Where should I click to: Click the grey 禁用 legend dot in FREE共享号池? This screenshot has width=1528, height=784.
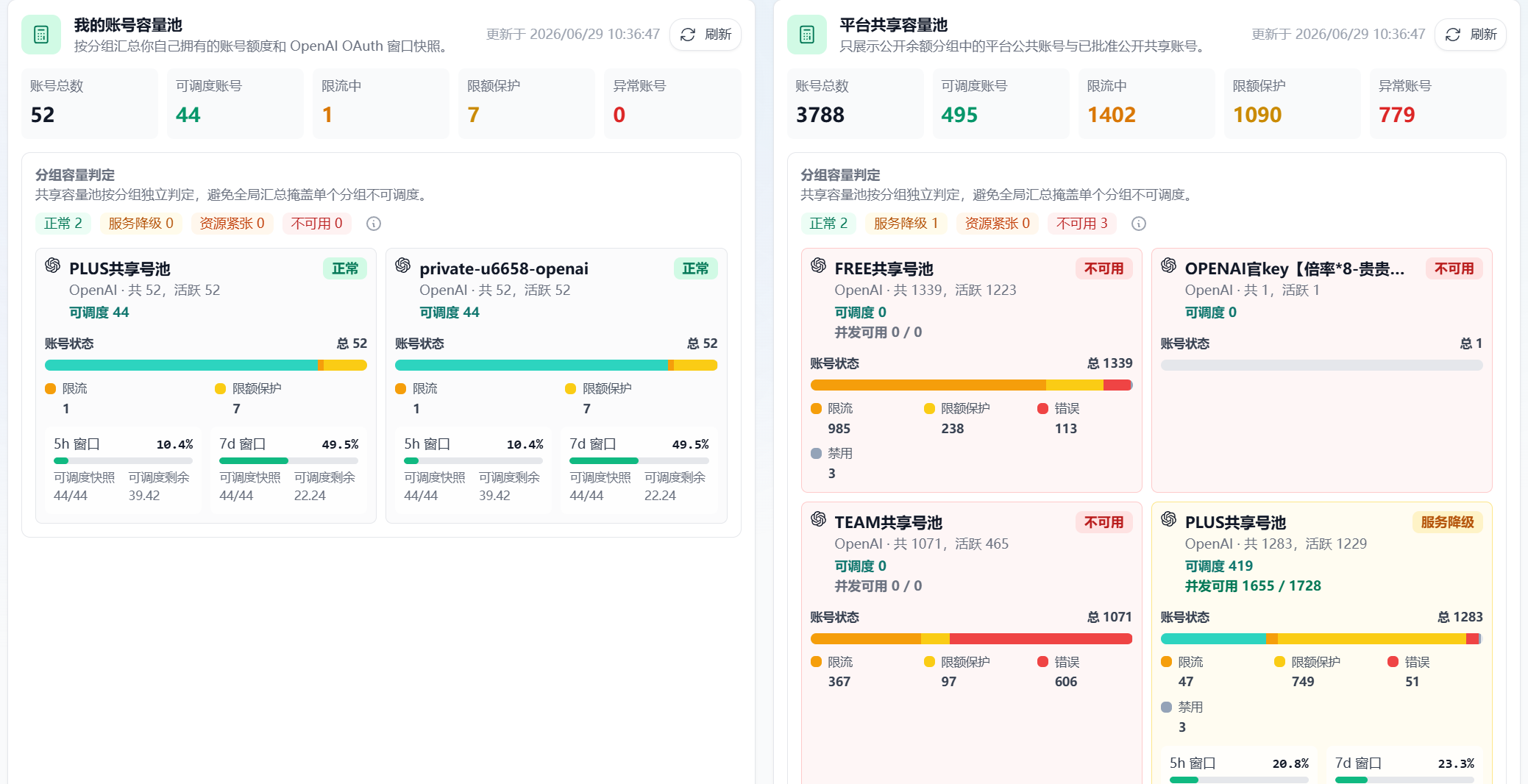coord(816,454)
